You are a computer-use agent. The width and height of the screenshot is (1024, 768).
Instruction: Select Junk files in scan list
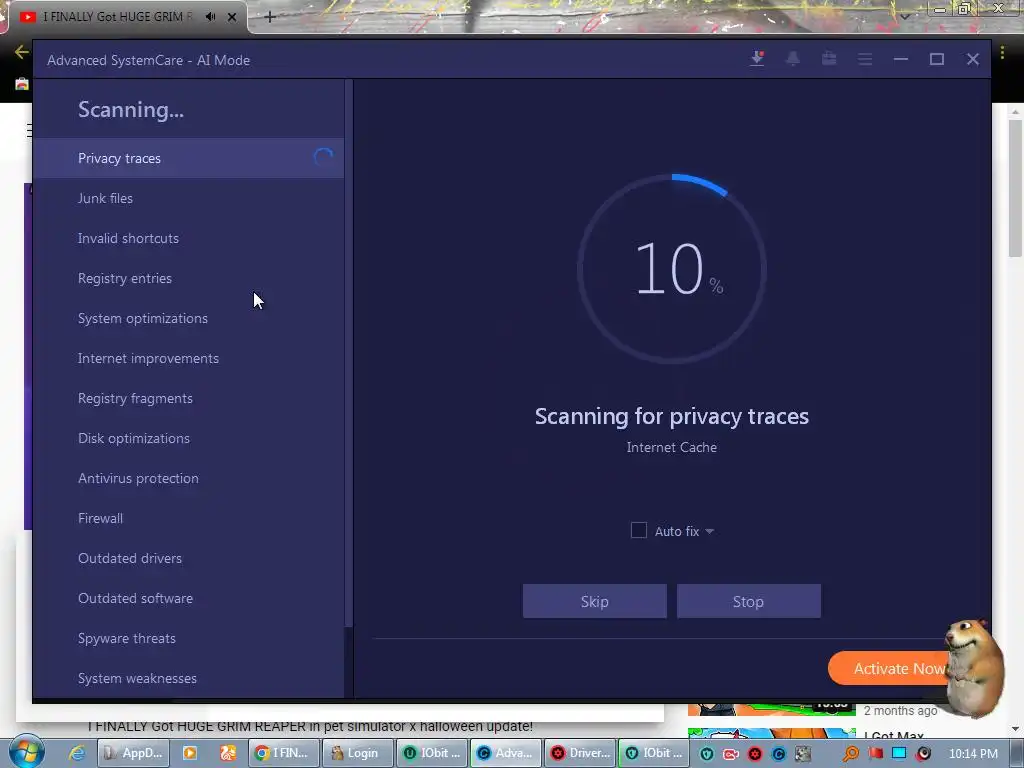[x=188, y=198]
